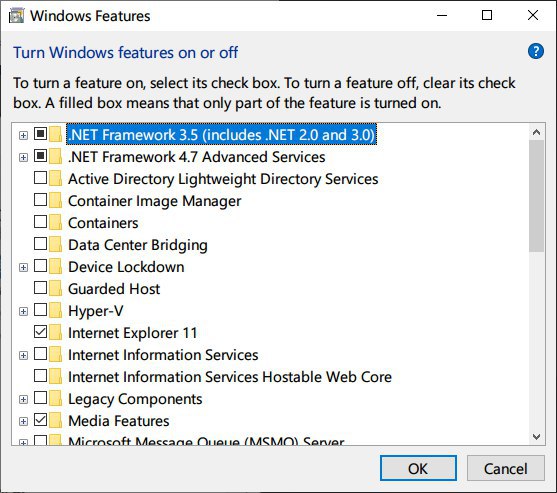Expand the Device Lockdown node
557x493 pixels.
point(23,267)
